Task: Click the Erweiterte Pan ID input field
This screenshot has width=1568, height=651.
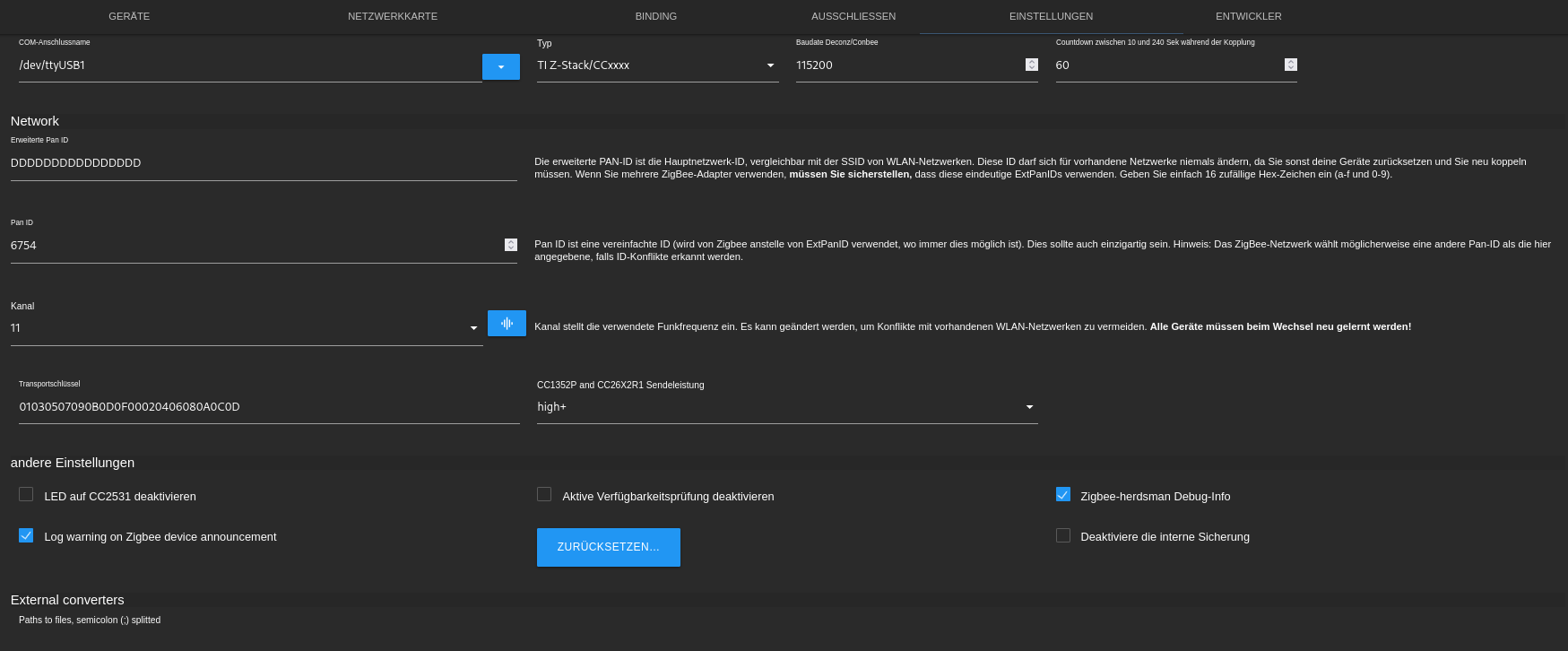Action: [x=264, y=163]
